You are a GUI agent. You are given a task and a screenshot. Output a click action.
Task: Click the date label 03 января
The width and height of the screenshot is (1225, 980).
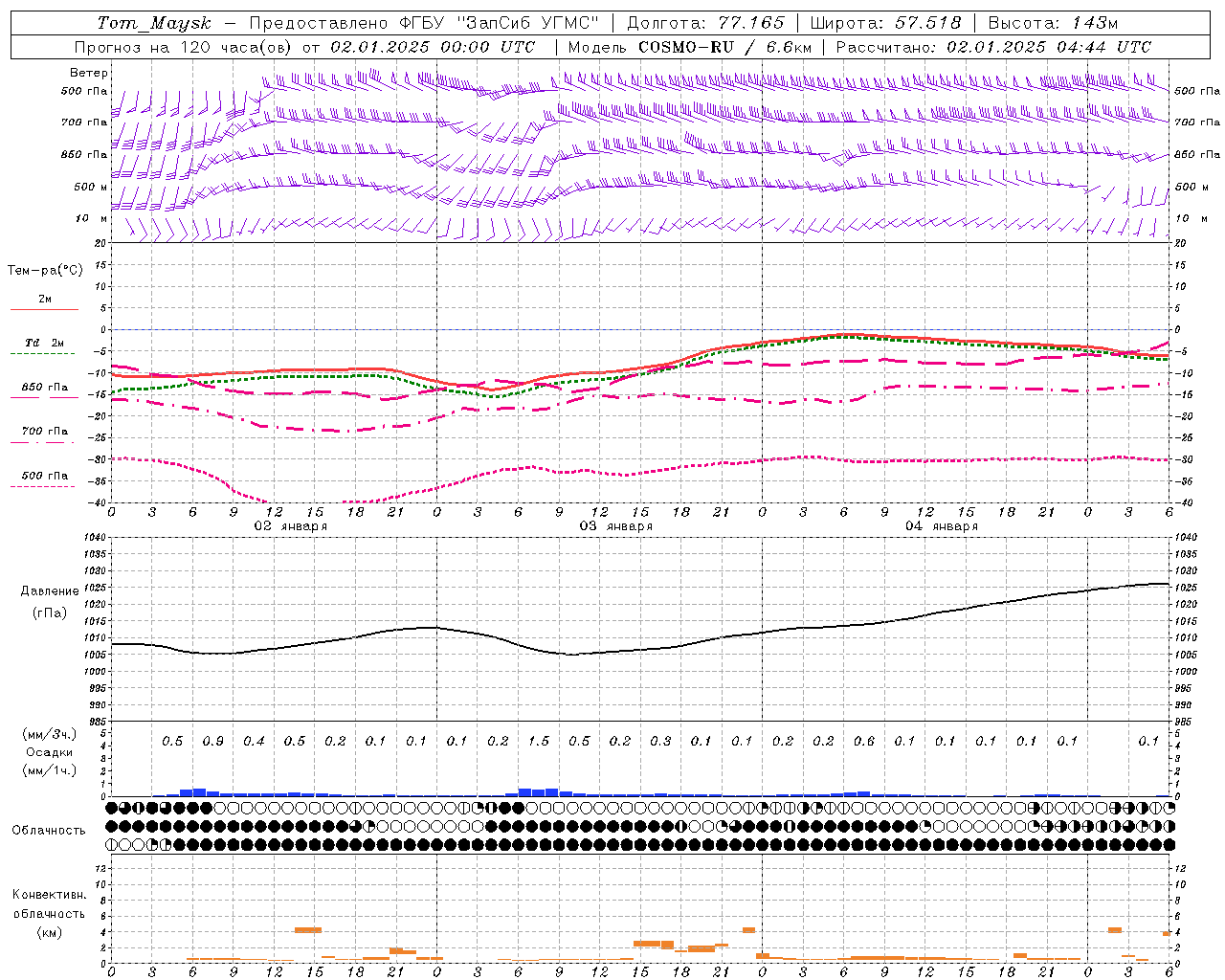tap(616, 526)
